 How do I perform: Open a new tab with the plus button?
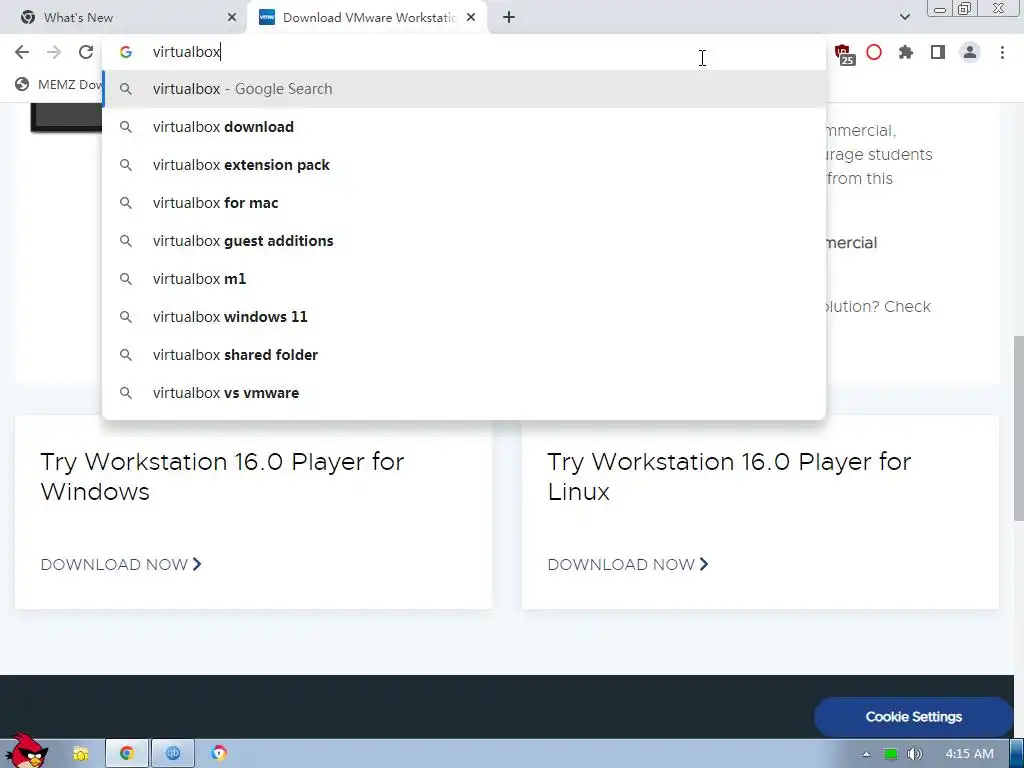coord(509,18)
